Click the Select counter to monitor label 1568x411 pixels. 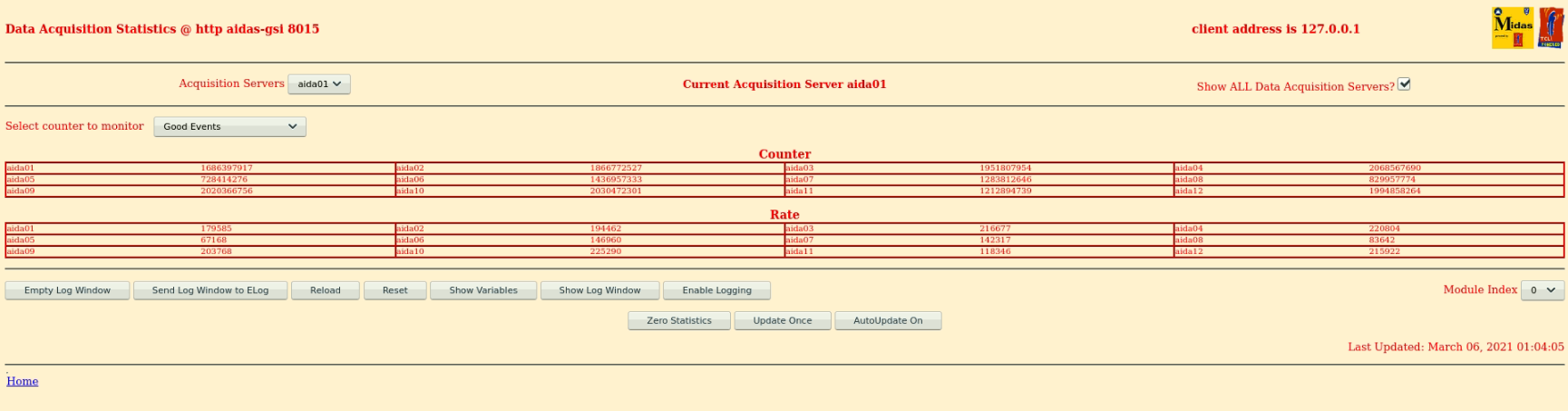(x=74, y=126)
